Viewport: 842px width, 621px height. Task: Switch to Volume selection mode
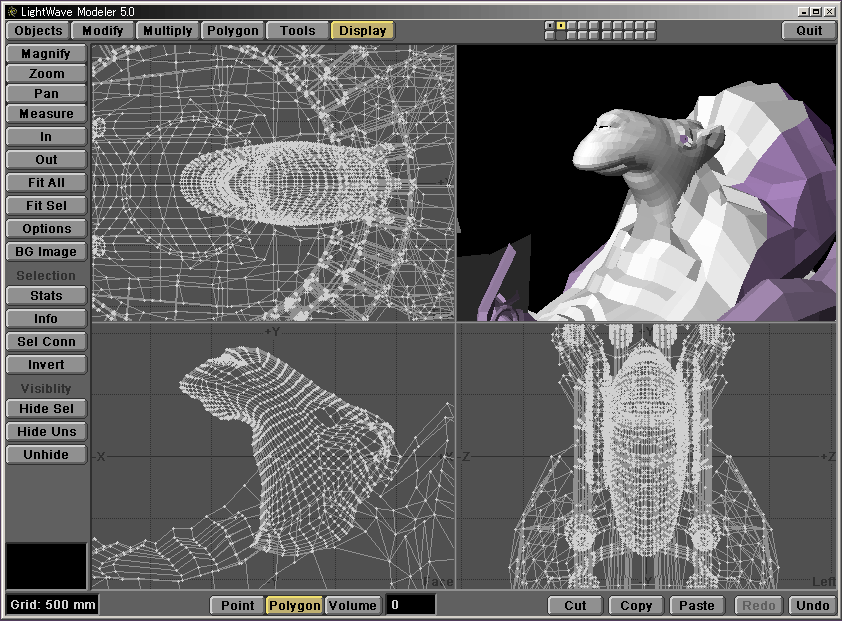tap(353, 605)
